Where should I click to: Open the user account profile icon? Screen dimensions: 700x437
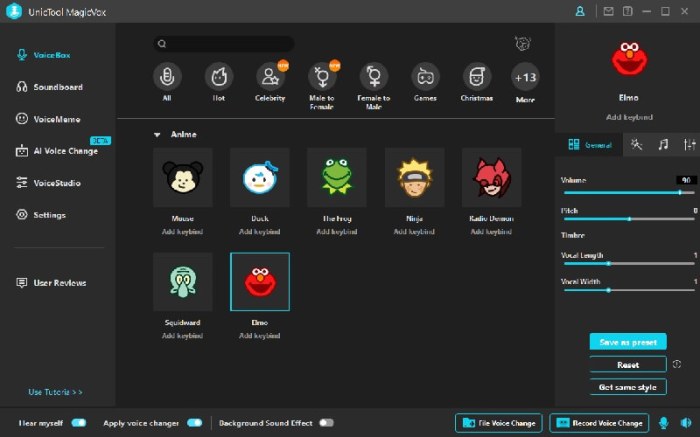click(x=580, y=11)
